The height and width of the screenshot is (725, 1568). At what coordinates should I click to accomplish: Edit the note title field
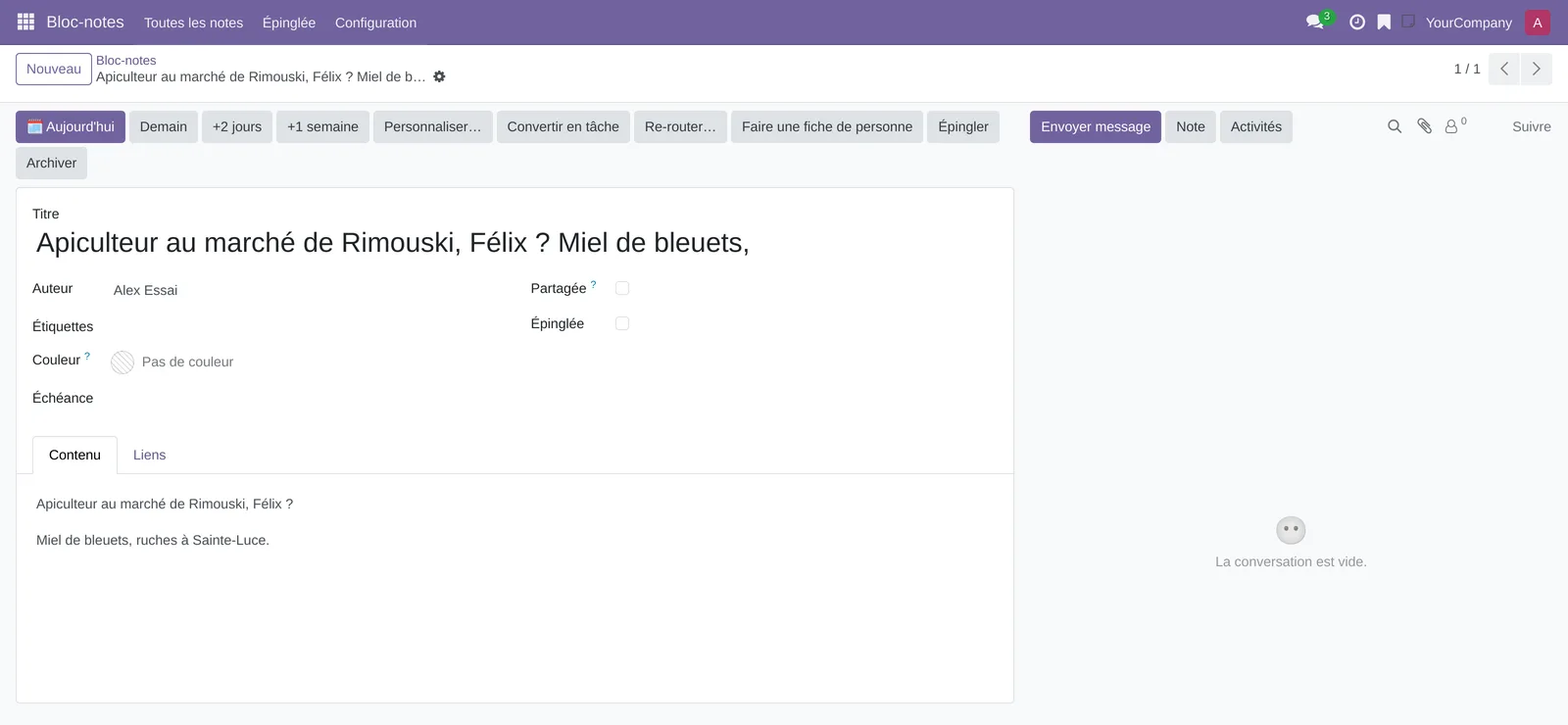[x=514, y=243]
